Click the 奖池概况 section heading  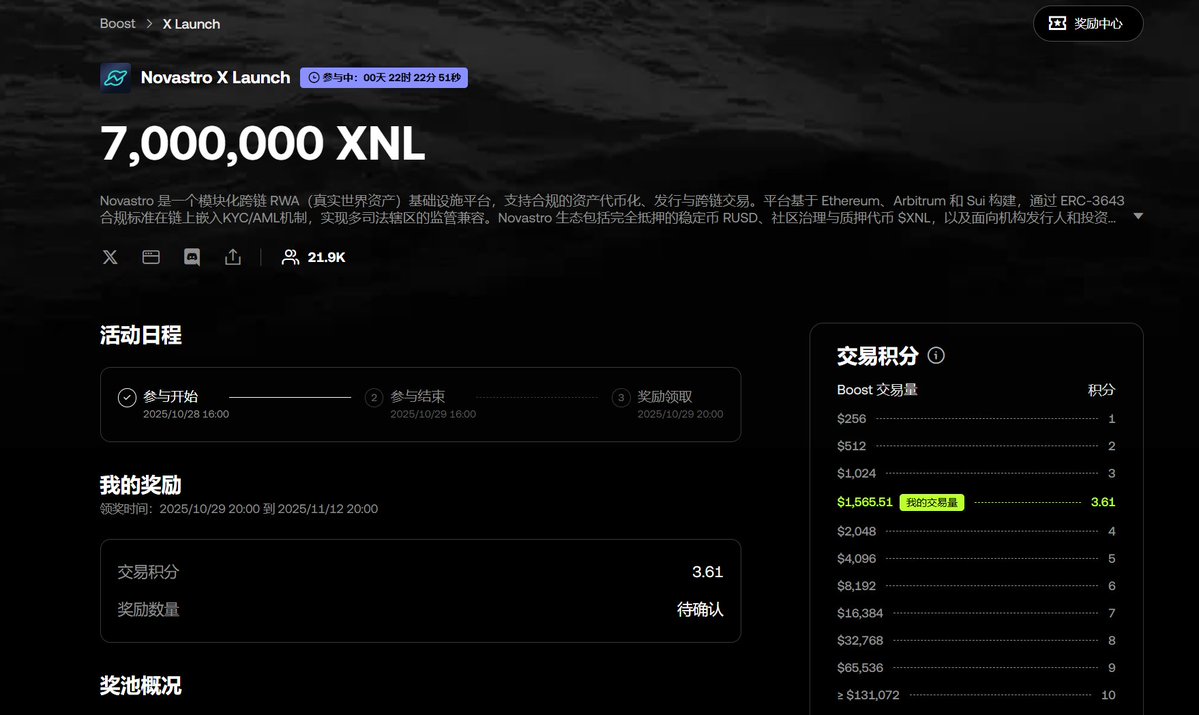pos(141,685)
